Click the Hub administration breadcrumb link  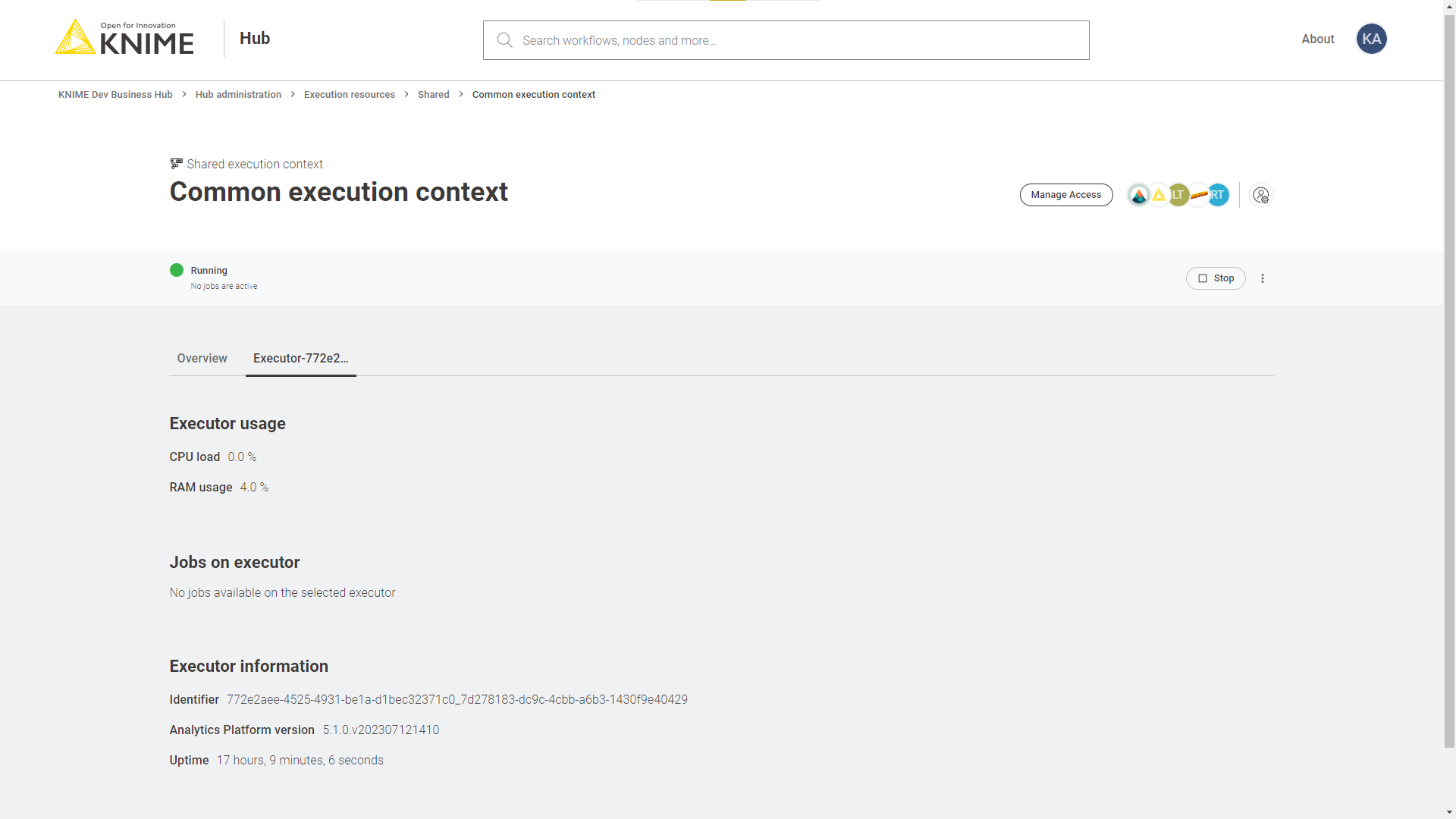pos(238,94)
